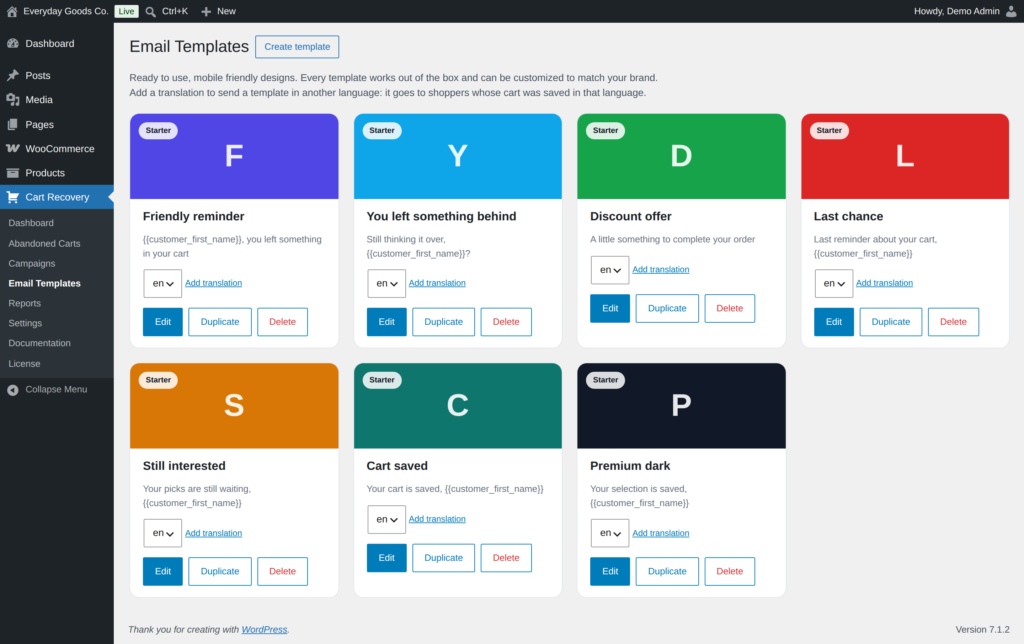Duplicate the Last chance template
This screenshot has width=1024, height=644.
pos(891,321)
